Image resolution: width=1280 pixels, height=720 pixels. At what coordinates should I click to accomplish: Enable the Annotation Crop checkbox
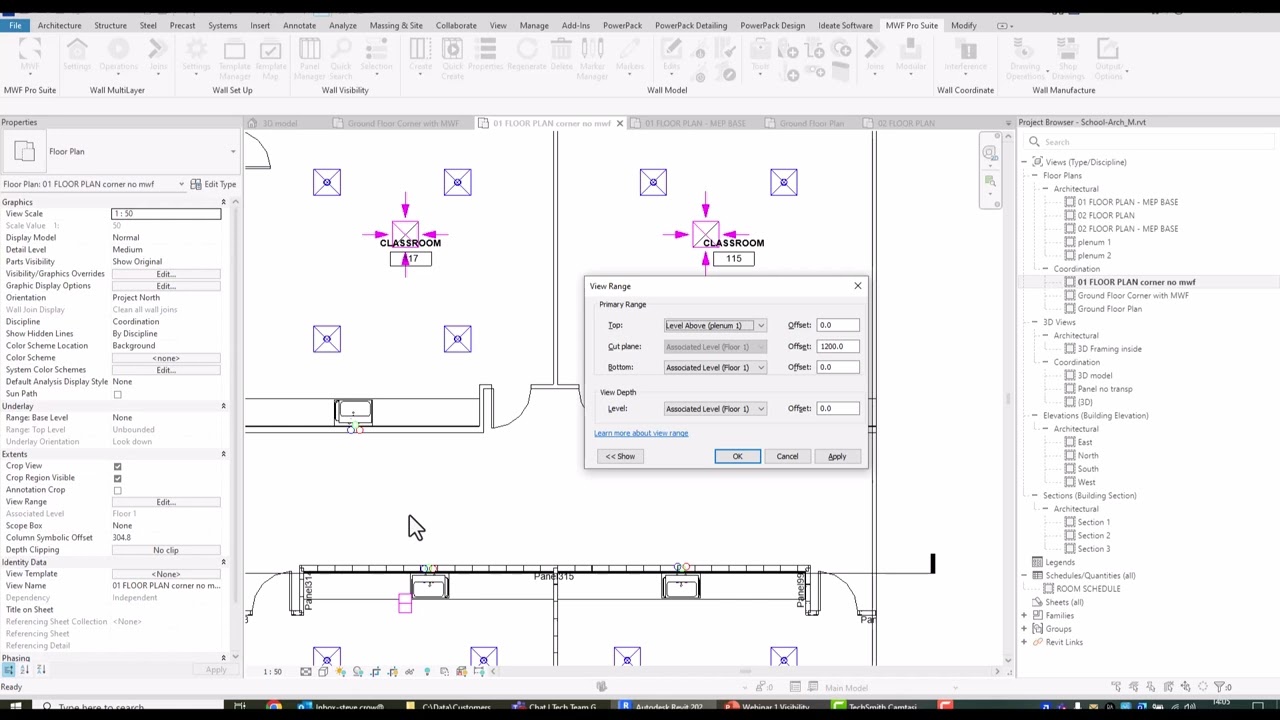click(x=117, y=490)
